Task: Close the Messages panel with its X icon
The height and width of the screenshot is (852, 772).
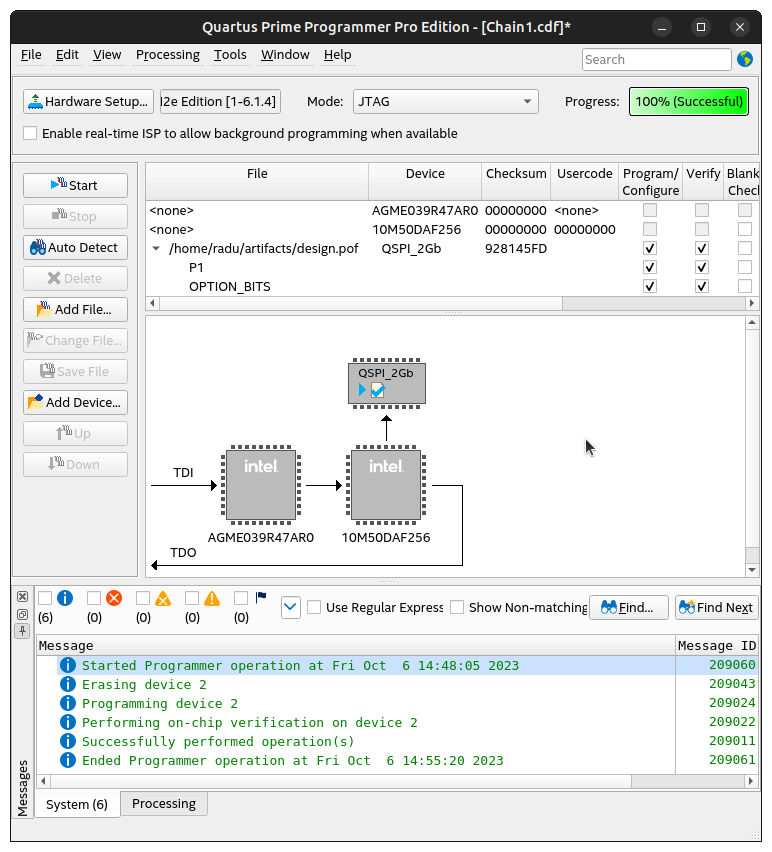Action: [x=22, y=596]
